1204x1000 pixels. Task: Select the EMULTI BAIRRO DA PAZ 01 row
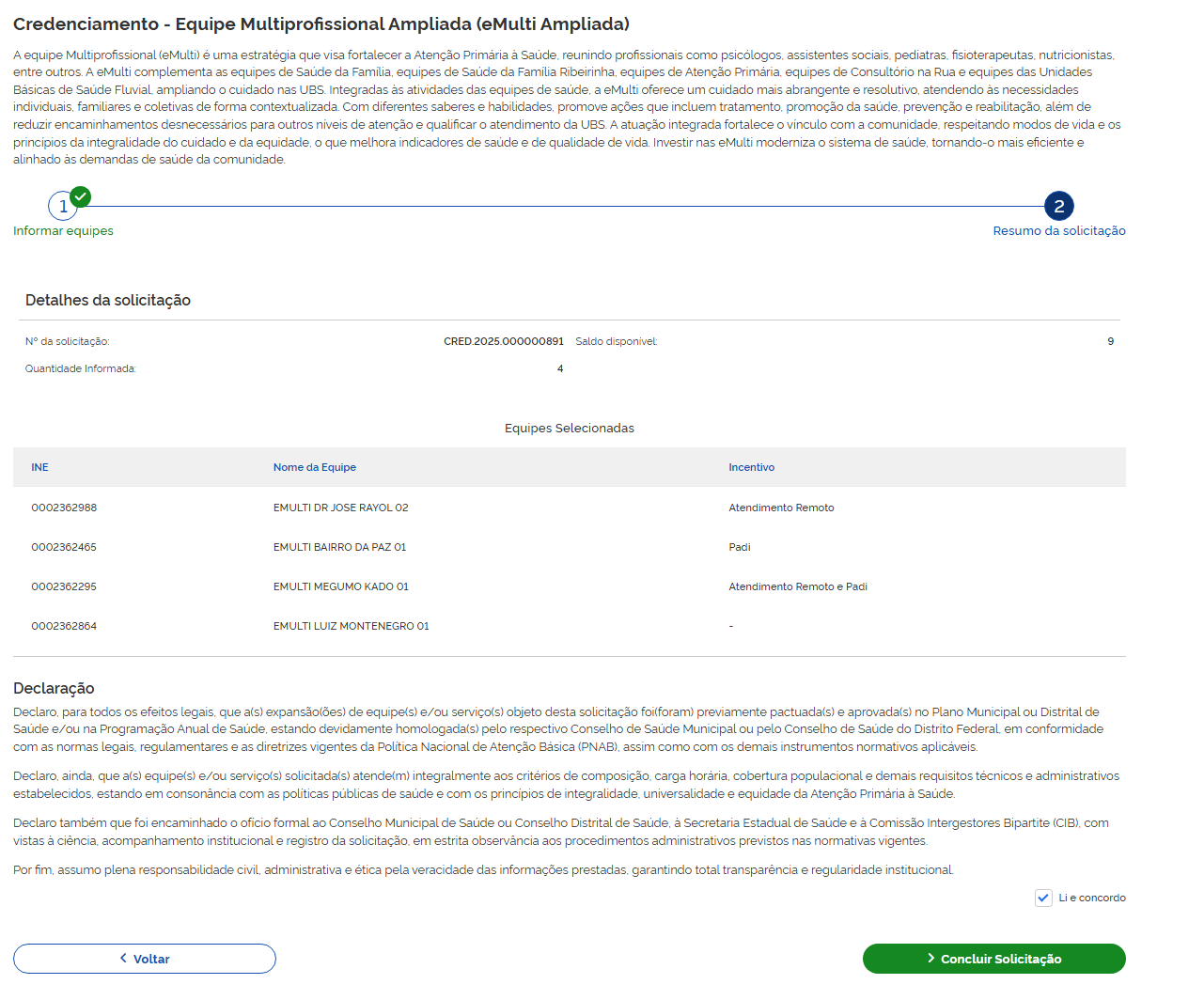click(339, 547)
